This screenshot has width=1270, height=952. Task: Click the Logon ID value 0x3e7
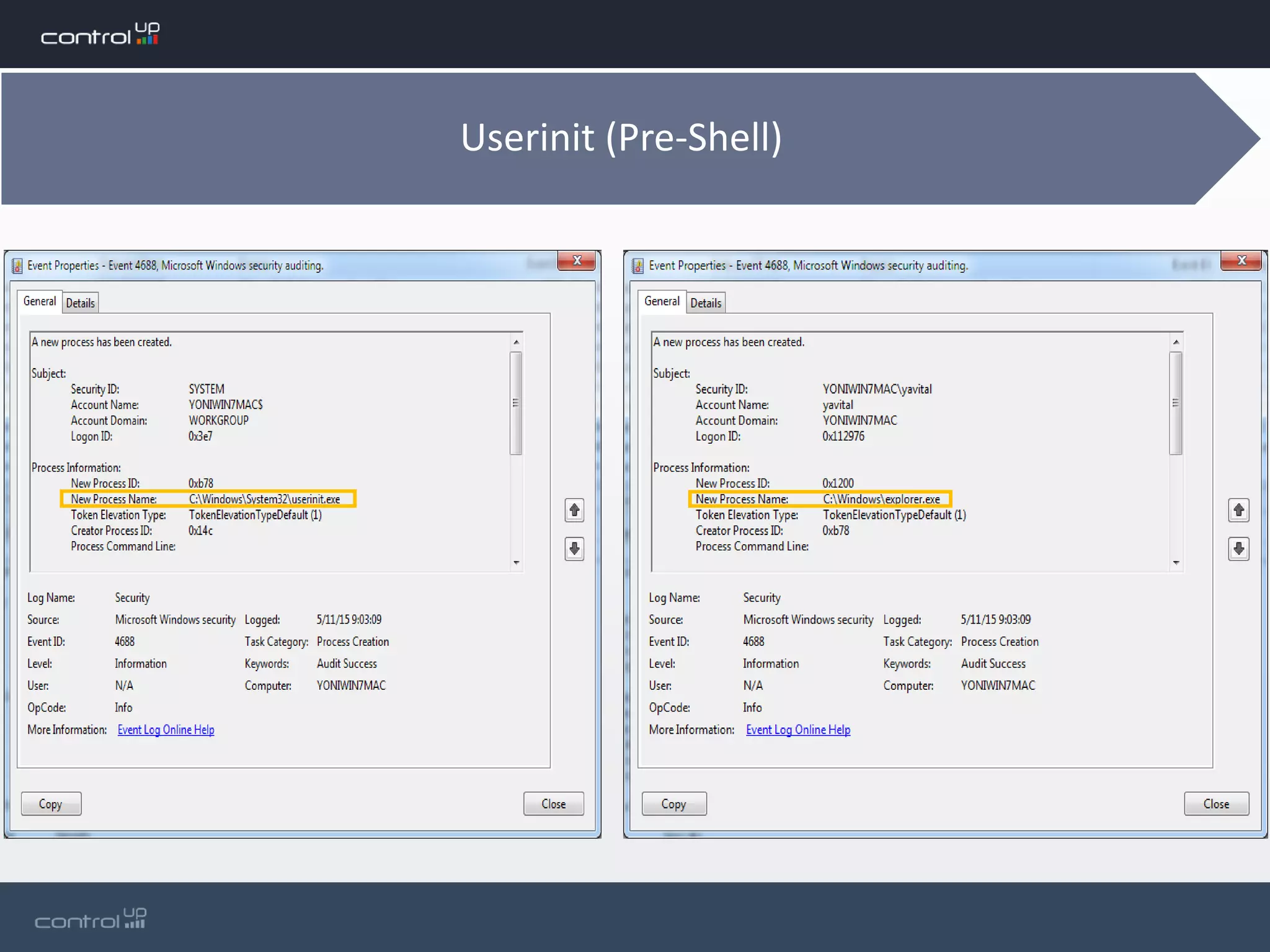tap(200, 436)
